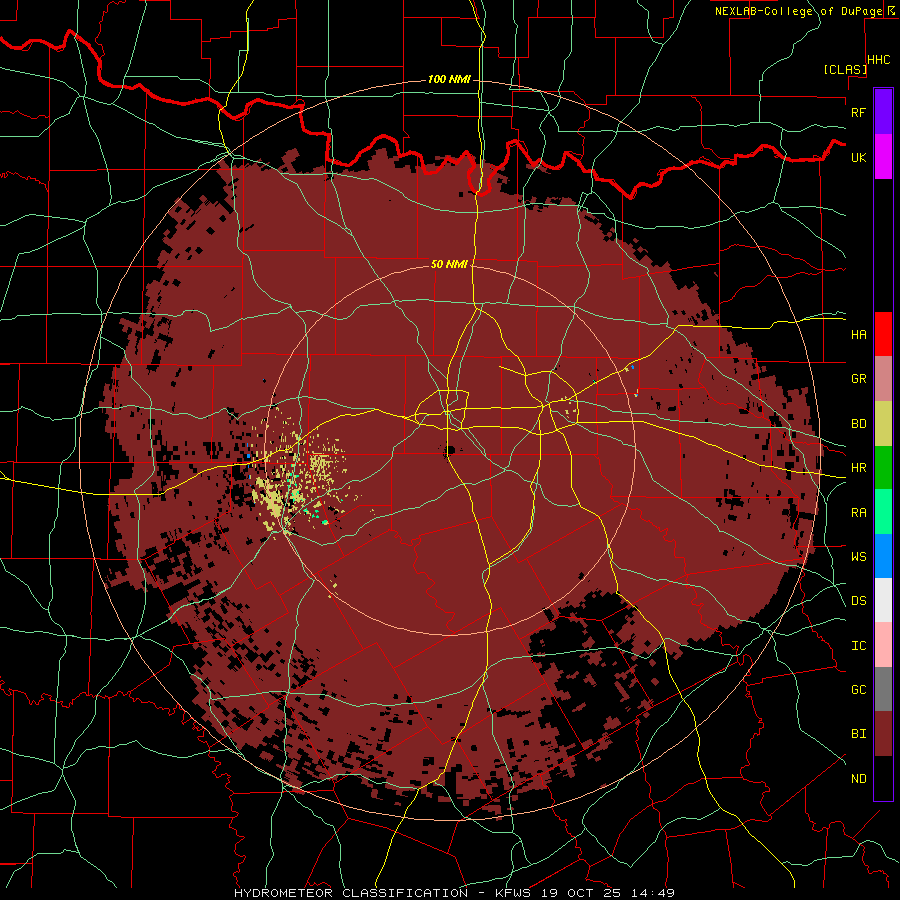Screen dimensions: 900x900
Task: Click the HR legend label
Action: coord(858,467)
